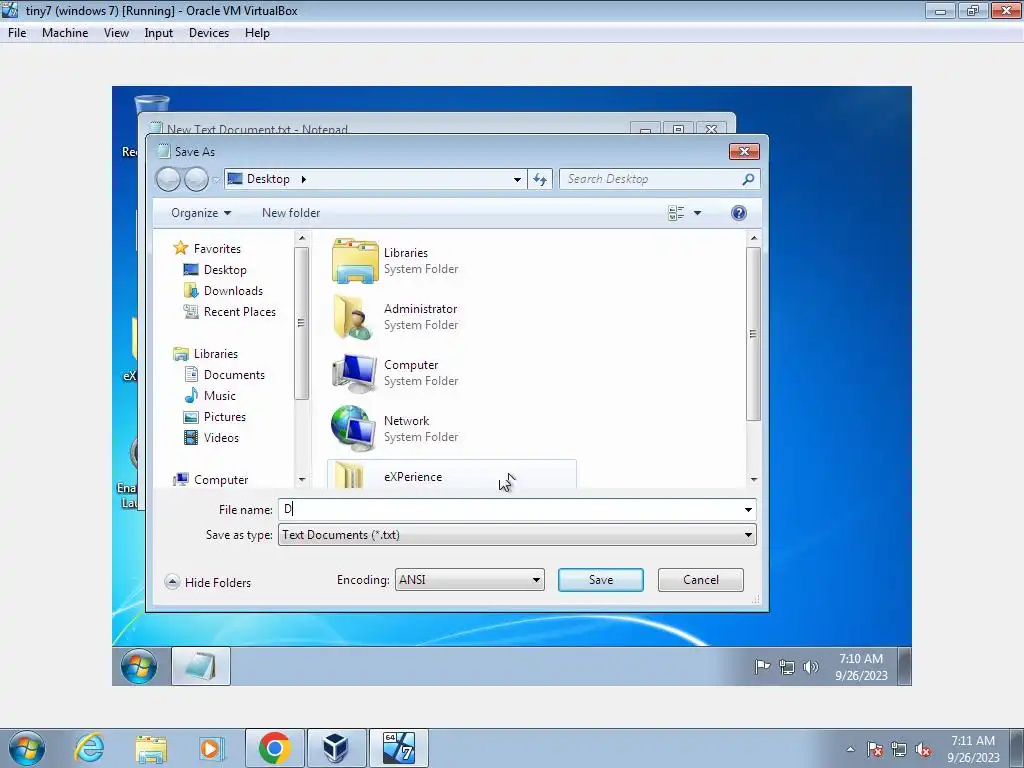Click the VirtualBox Manager icon on host taskbar
This screenshot has height=768, width=1024.
[336, 748]
